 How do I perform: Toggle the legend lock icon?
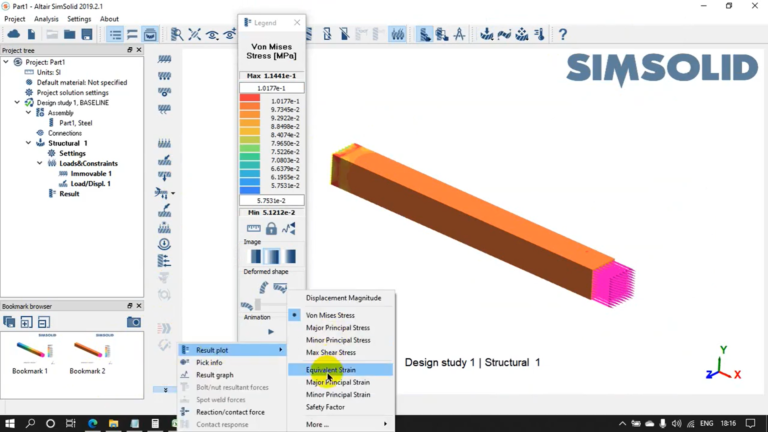pos(271,228)
